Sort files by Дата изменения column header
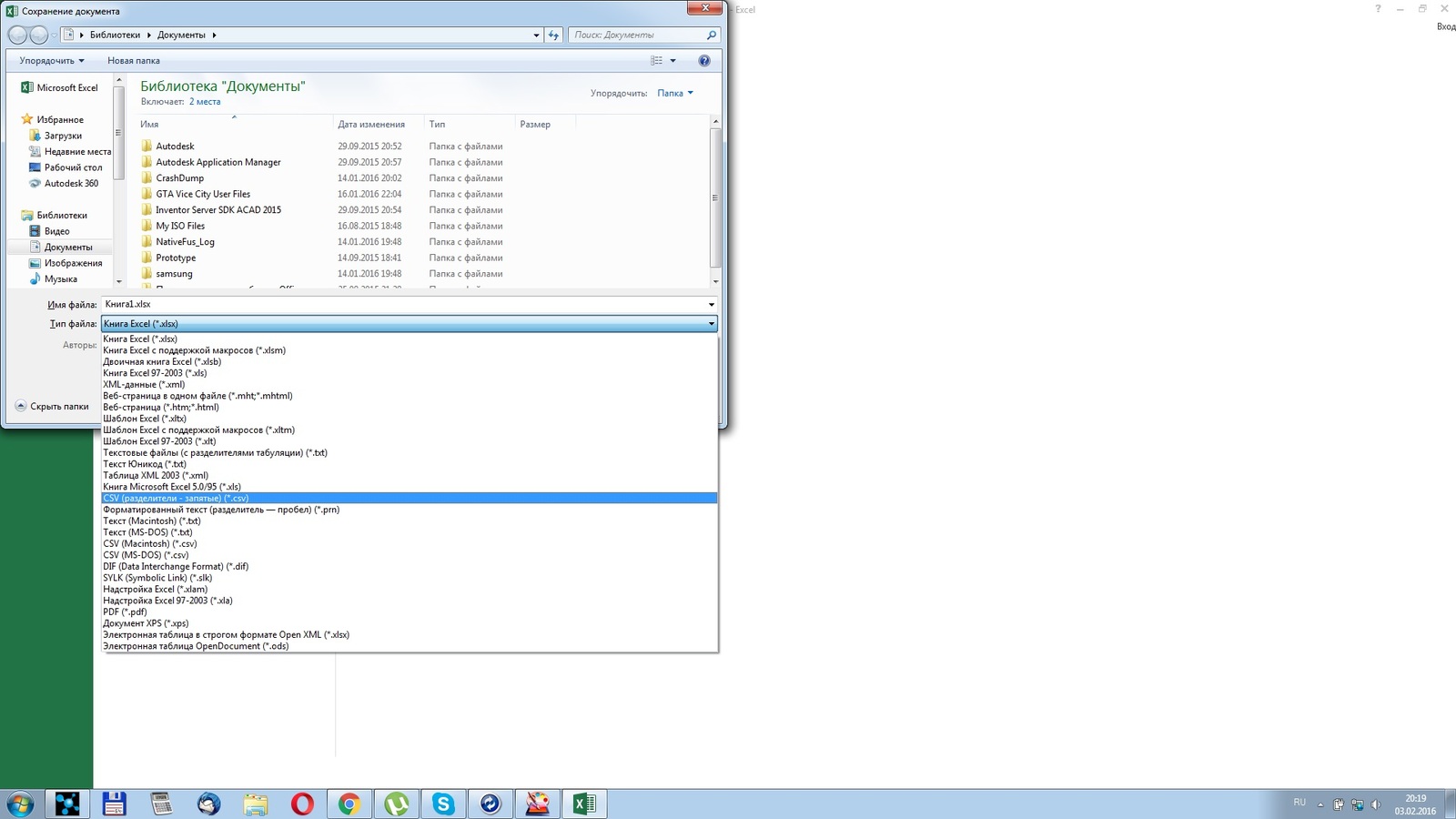1456x819 pixels. click(379, 125)
